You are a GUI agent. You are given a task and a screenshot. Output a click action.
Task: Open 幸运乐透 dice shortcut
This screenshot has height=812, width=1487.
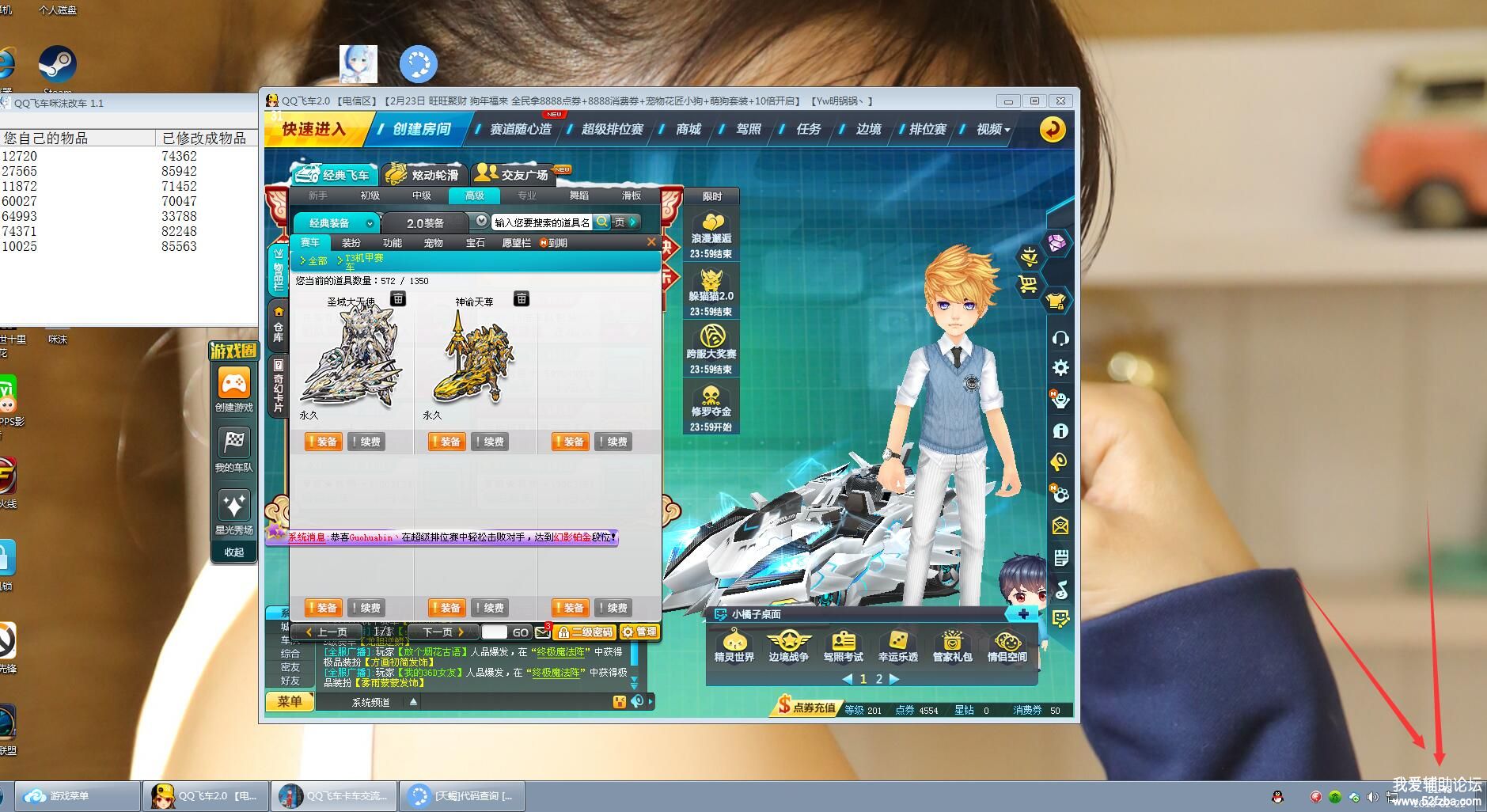point(897,646)
